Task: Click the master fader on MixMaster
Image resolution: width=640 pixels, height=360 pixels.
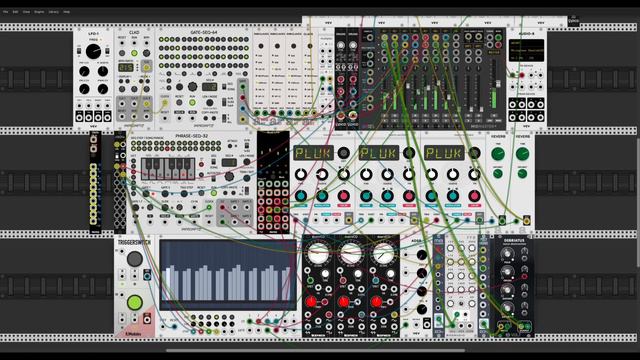Action: [x=498, y=84]
